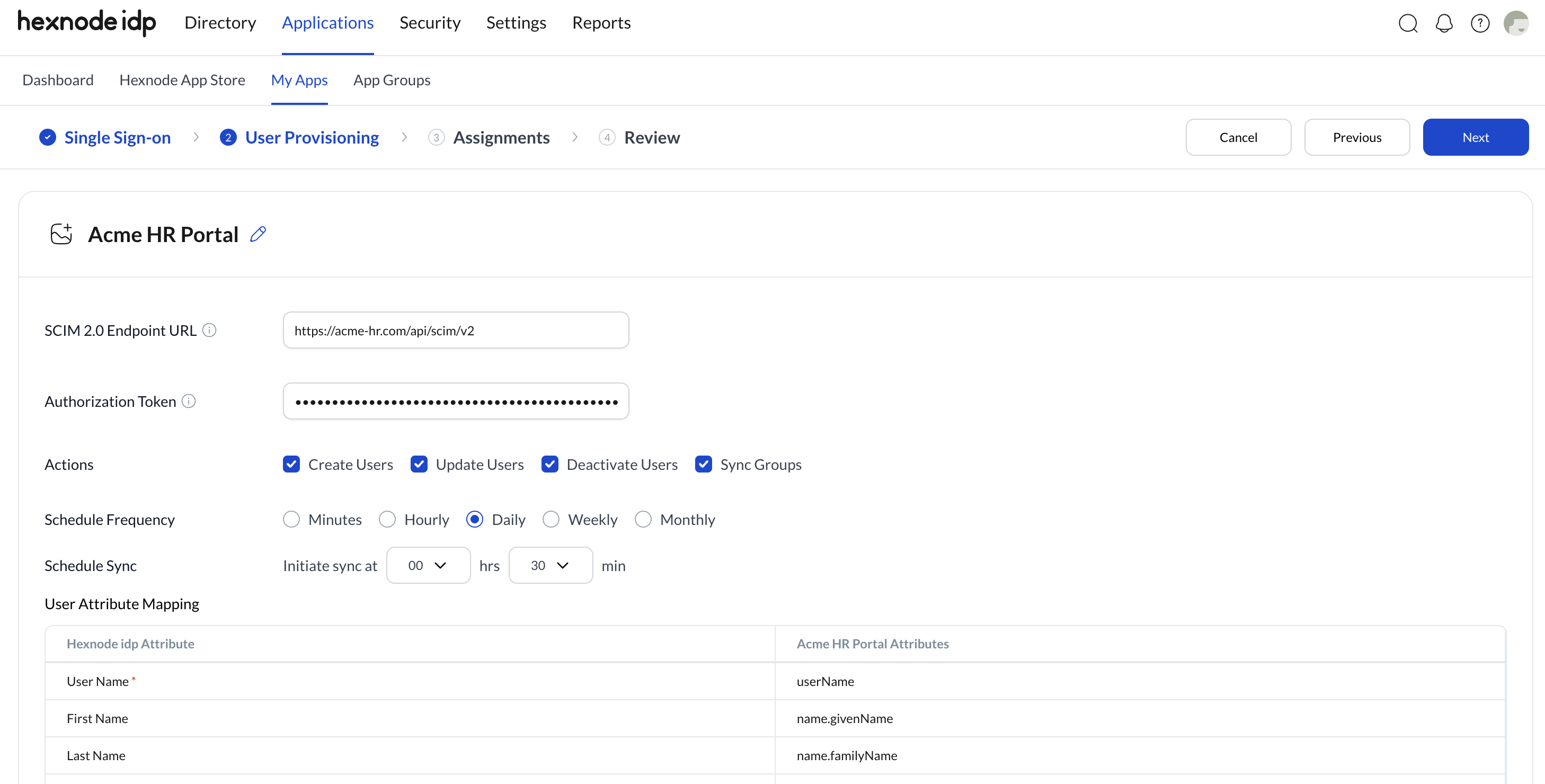1545x784 pixels.
Task: Click the Previous button
Action: 1357,137
